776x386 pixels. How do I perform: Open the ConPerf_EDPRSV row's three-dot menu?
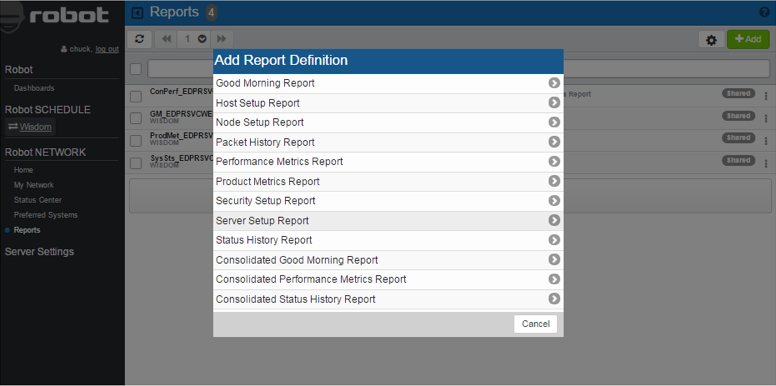coord(766,96)
